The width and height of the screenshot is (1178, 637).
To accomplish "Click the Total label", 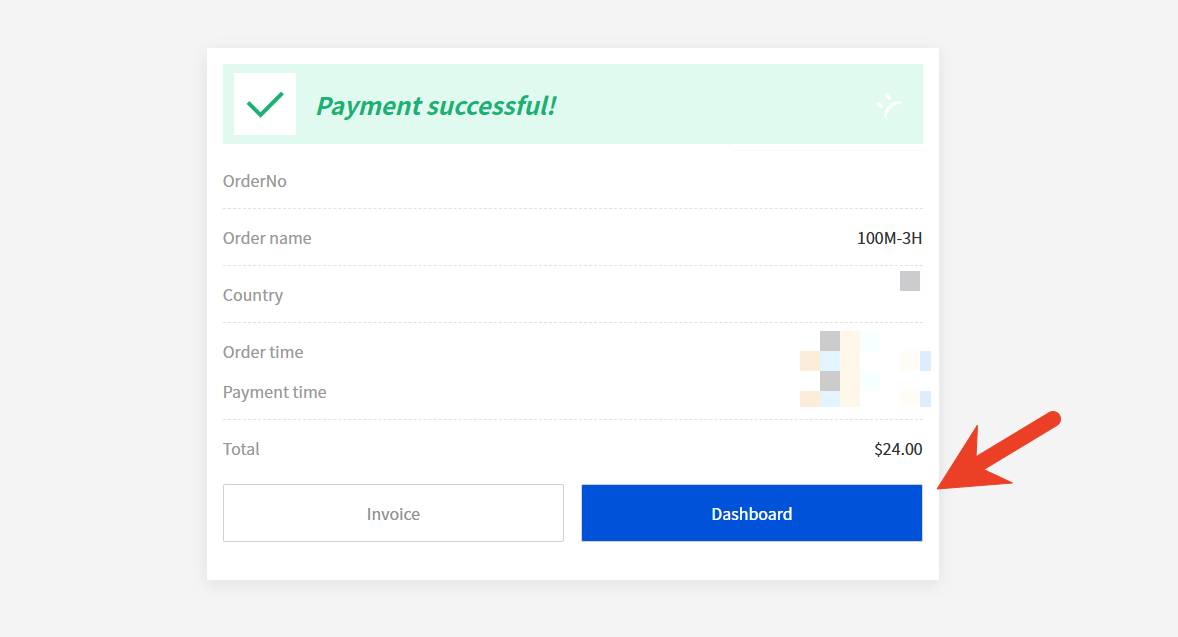I will tap(241, 449).
